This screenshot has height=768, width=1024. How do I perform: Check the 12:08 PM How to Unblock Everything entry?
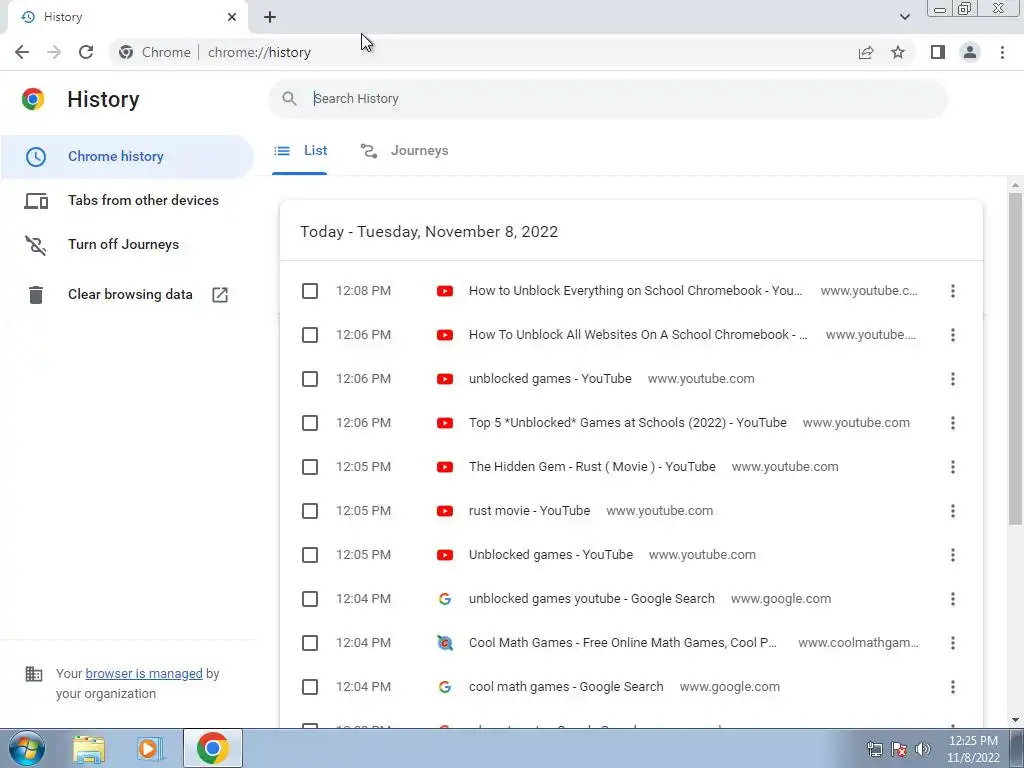point(310,291)
